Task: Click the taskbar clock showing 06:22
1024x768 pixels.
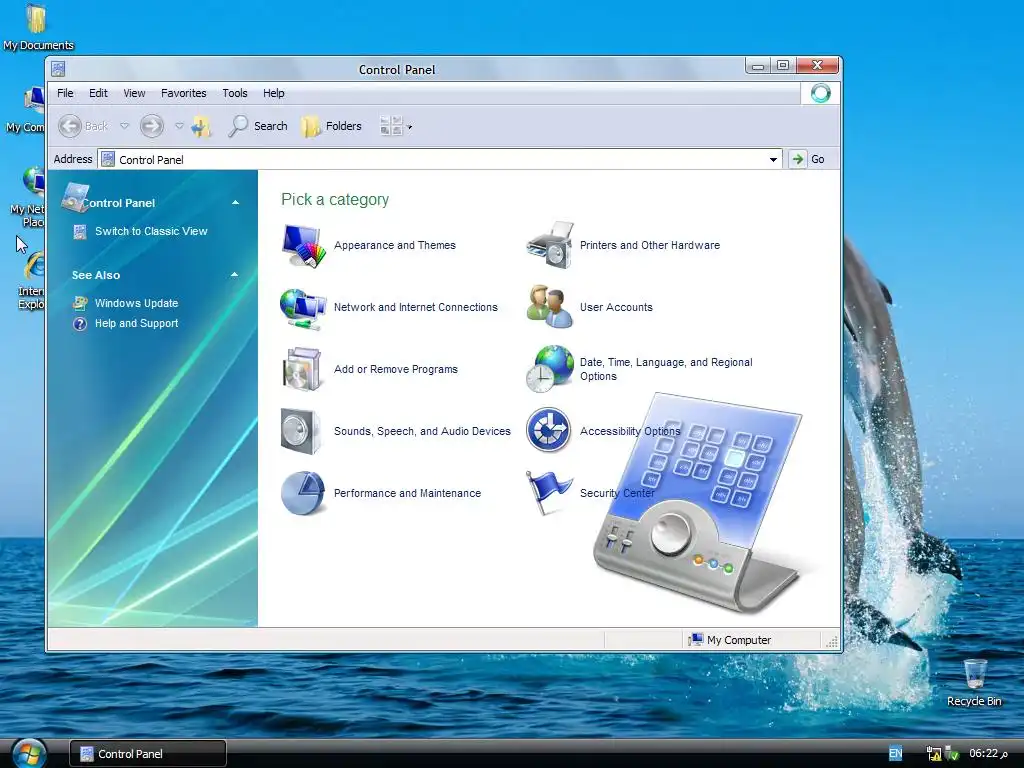Action: point(988,754)
